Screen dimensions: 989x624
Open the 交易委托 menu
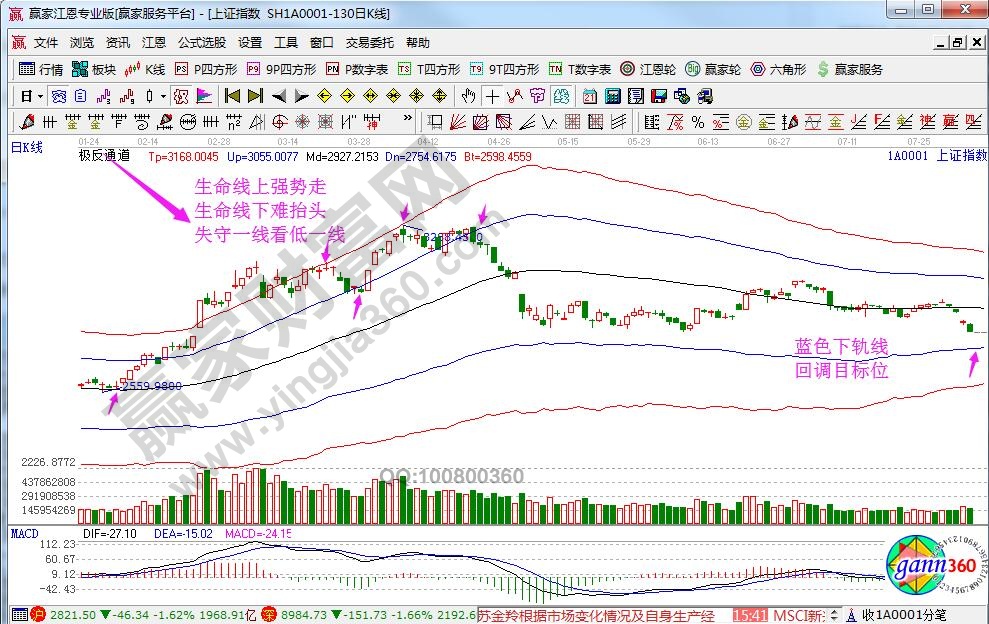[371, 43]
